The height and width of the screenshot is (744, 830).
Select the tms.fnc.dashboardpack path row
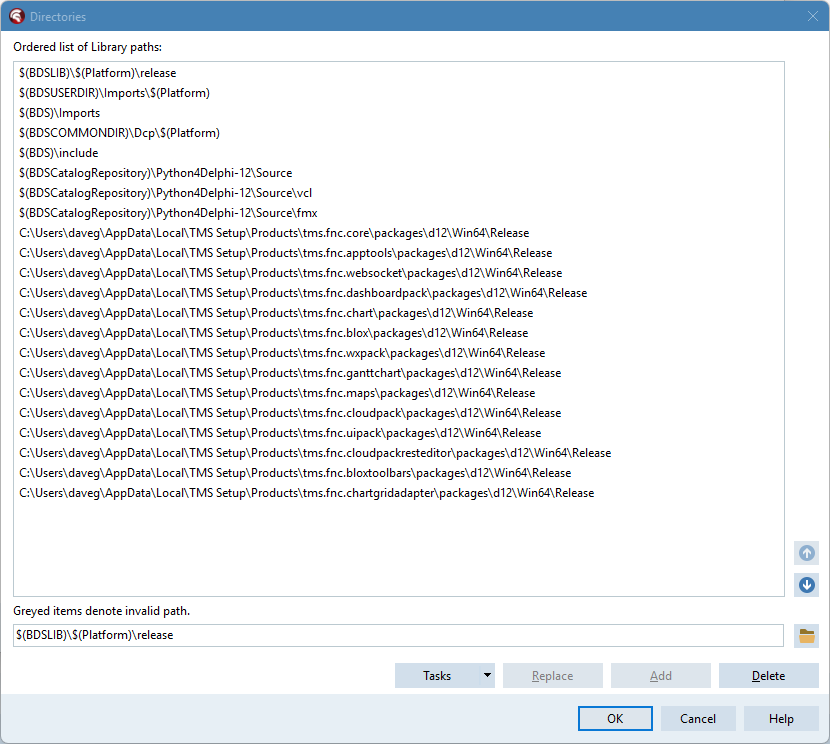pos(399,293)
